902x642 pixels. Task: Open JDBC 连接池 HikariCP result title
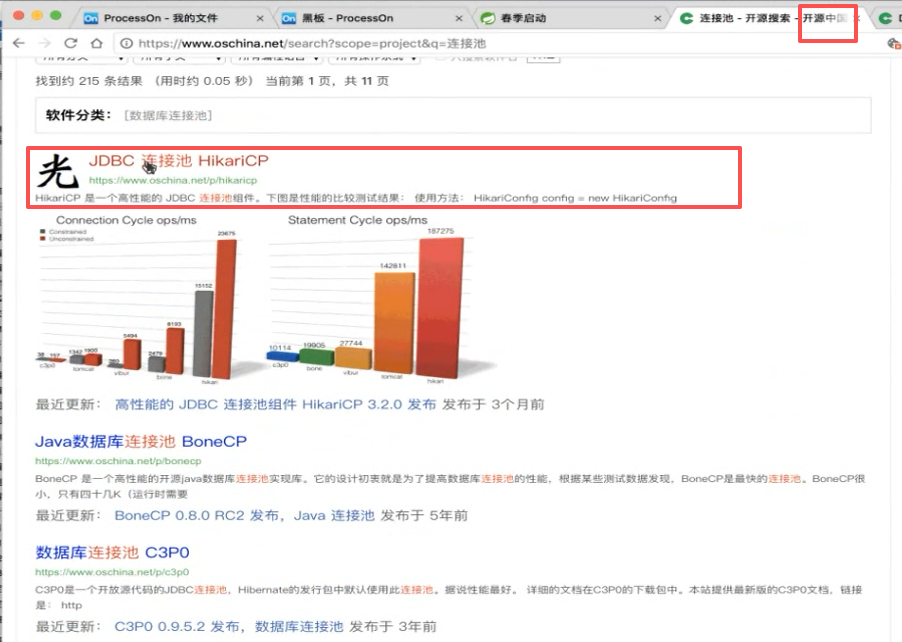(x=178, y=160)
